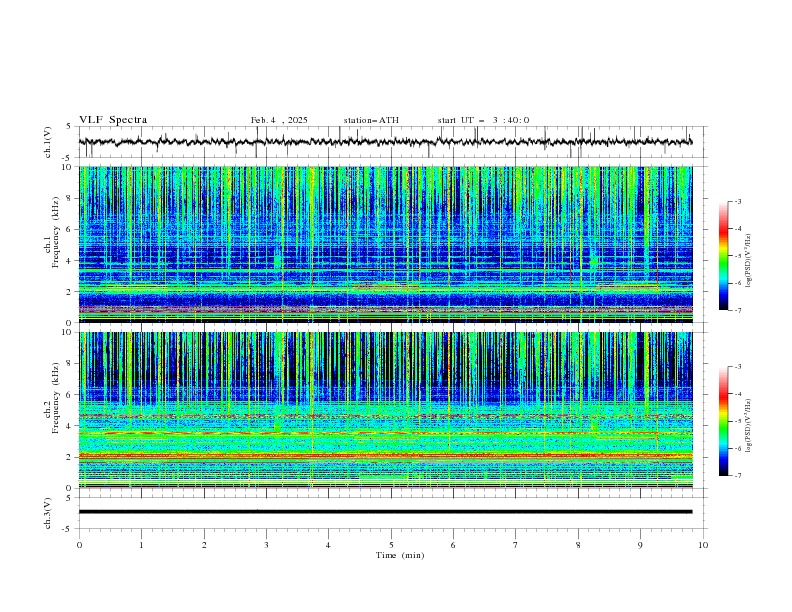Click the 'VLF Spectra' title text
Viewport: 792px width, 612px height.
(x=113, y=120)
